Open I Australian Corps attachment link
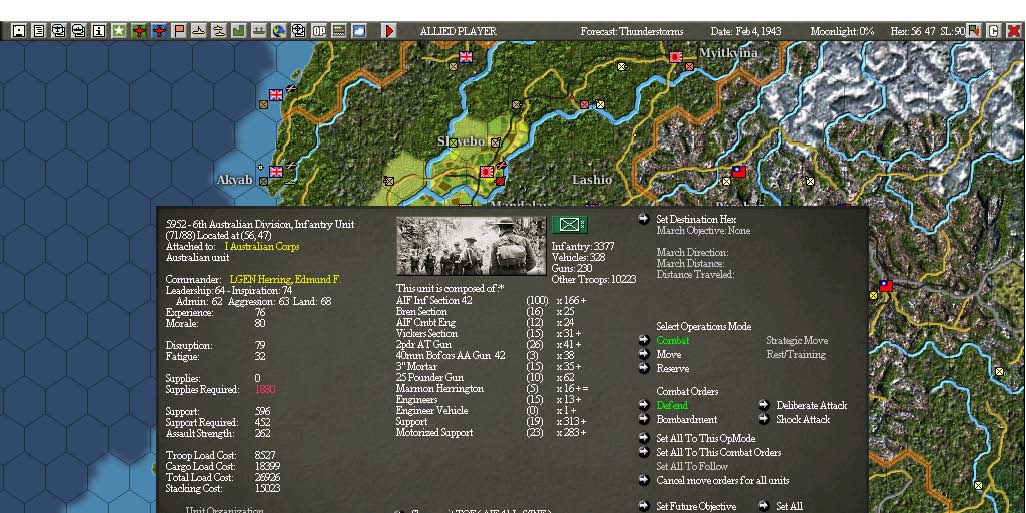This screenshot has height=513, width=1026. (x=262, y=246)
